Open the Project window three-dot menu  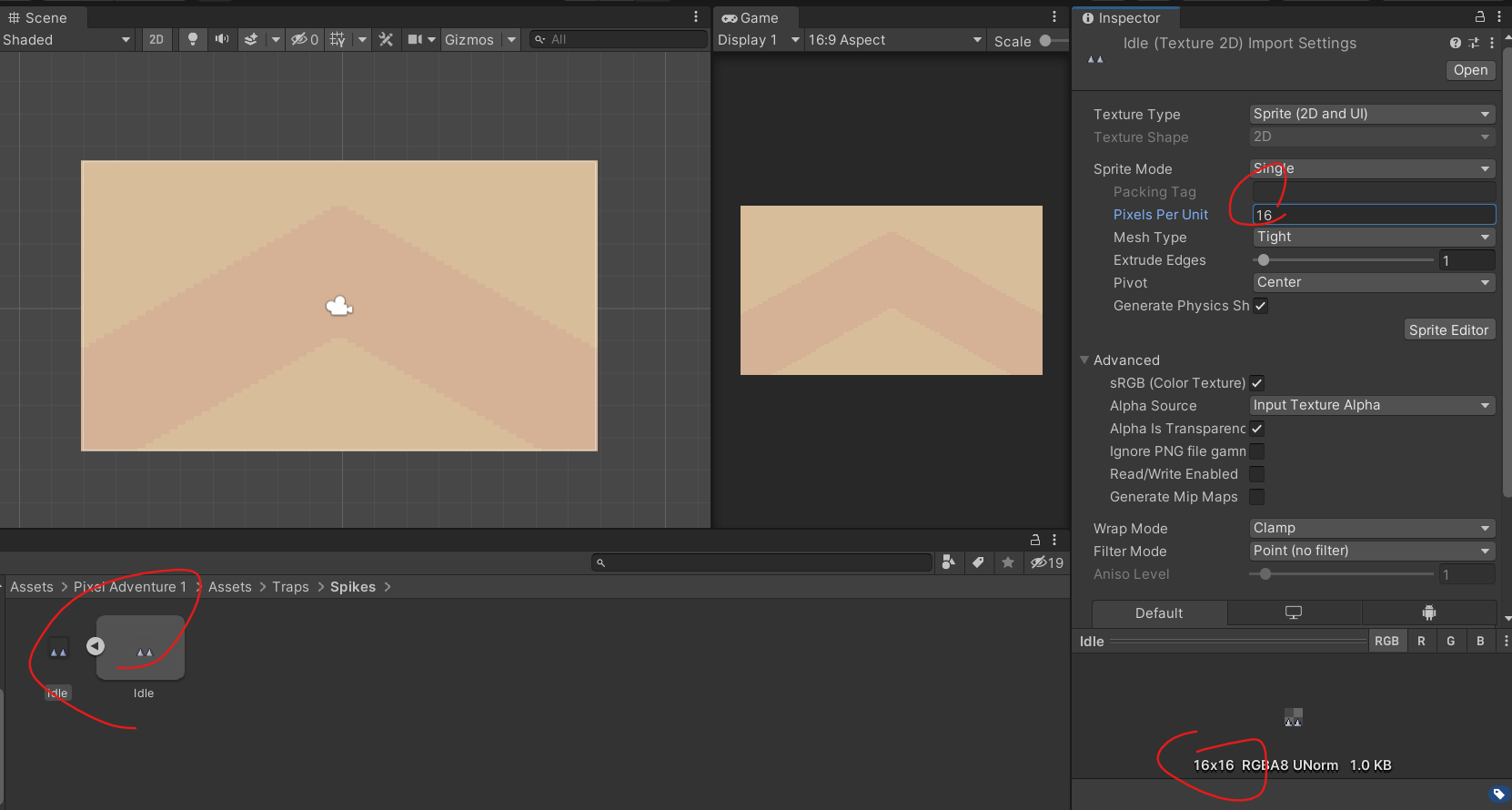click(1054, 540)
